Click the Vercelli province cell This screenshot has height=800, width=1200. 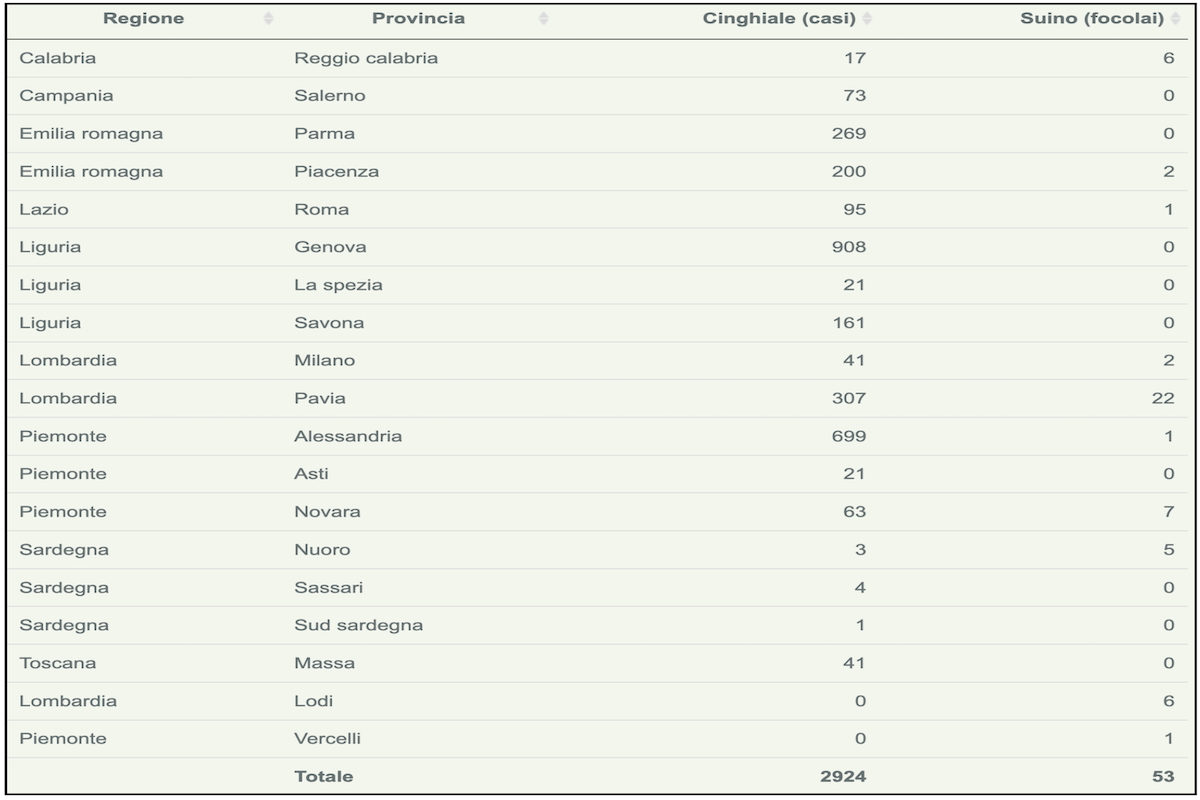pyautogui.click(x=327, y=739)
